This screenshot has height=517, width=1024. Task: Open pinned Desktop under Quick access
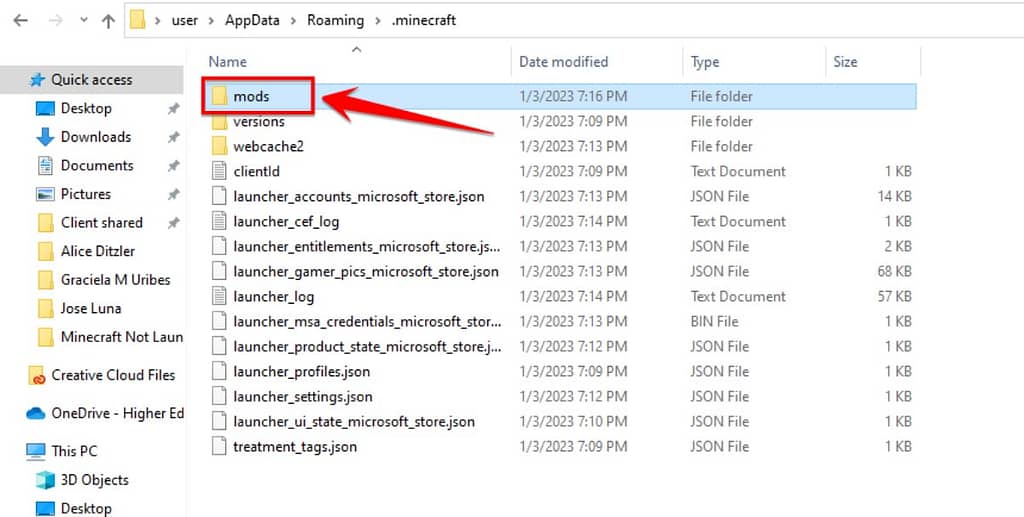[86, 108]
